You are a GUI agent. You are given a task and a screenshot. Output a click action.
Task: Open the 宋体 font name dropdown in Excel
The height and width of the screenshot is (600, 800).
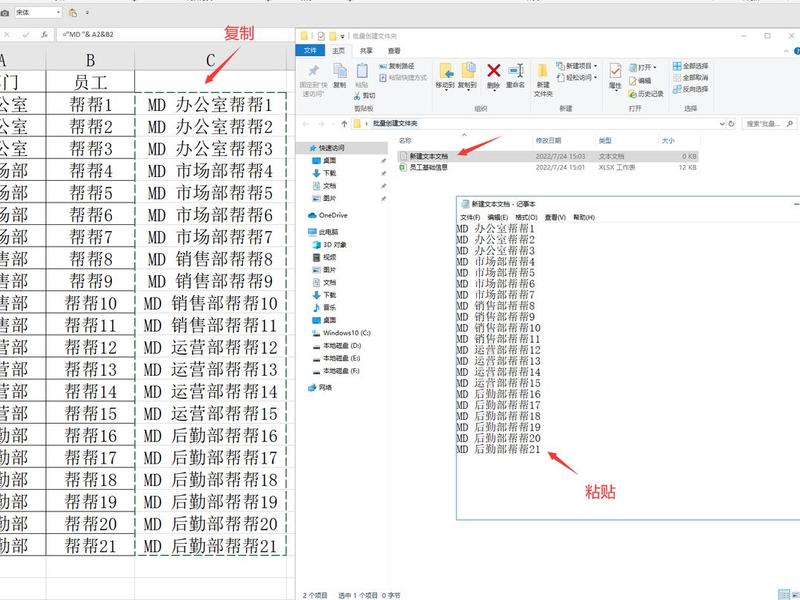click(58, 12)
